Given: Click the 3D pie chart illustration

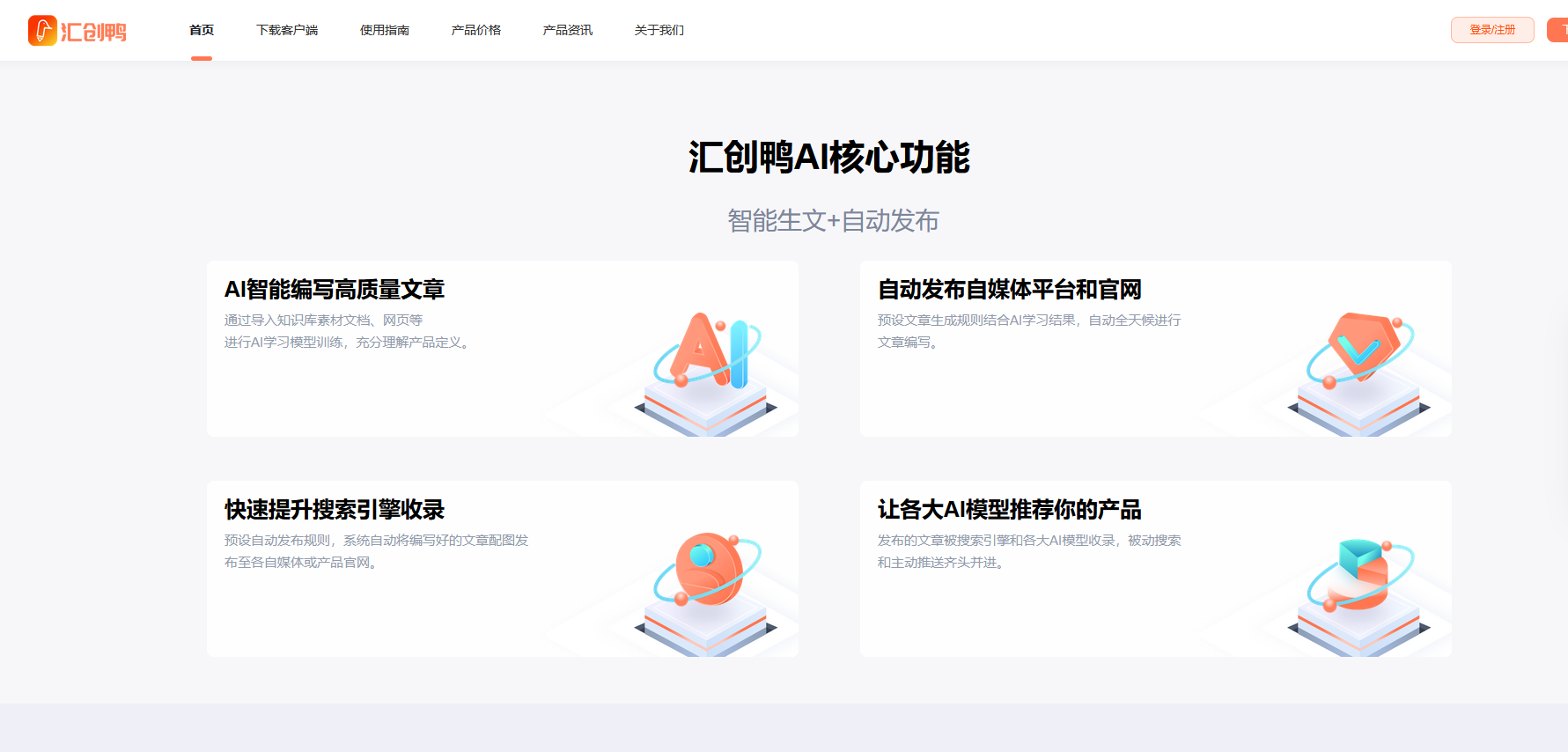Looking at the screenshot, I should pos(1361,572).
